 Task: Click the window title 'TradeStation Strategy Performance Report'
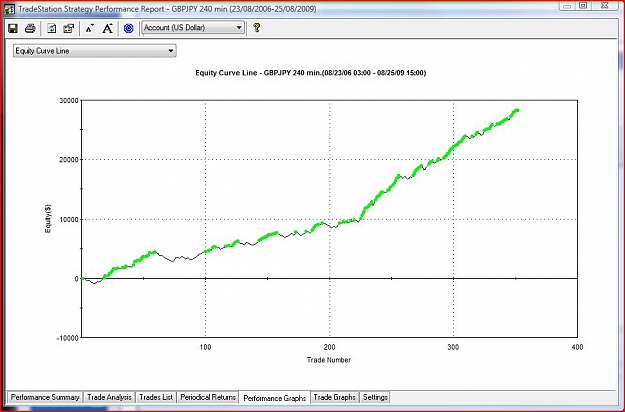coord(91,9)
